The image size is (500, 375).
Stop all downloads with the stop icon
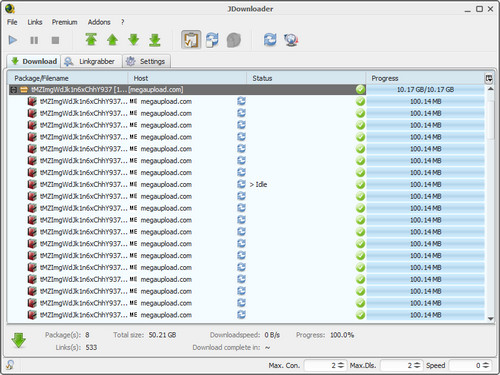[55, 40]
